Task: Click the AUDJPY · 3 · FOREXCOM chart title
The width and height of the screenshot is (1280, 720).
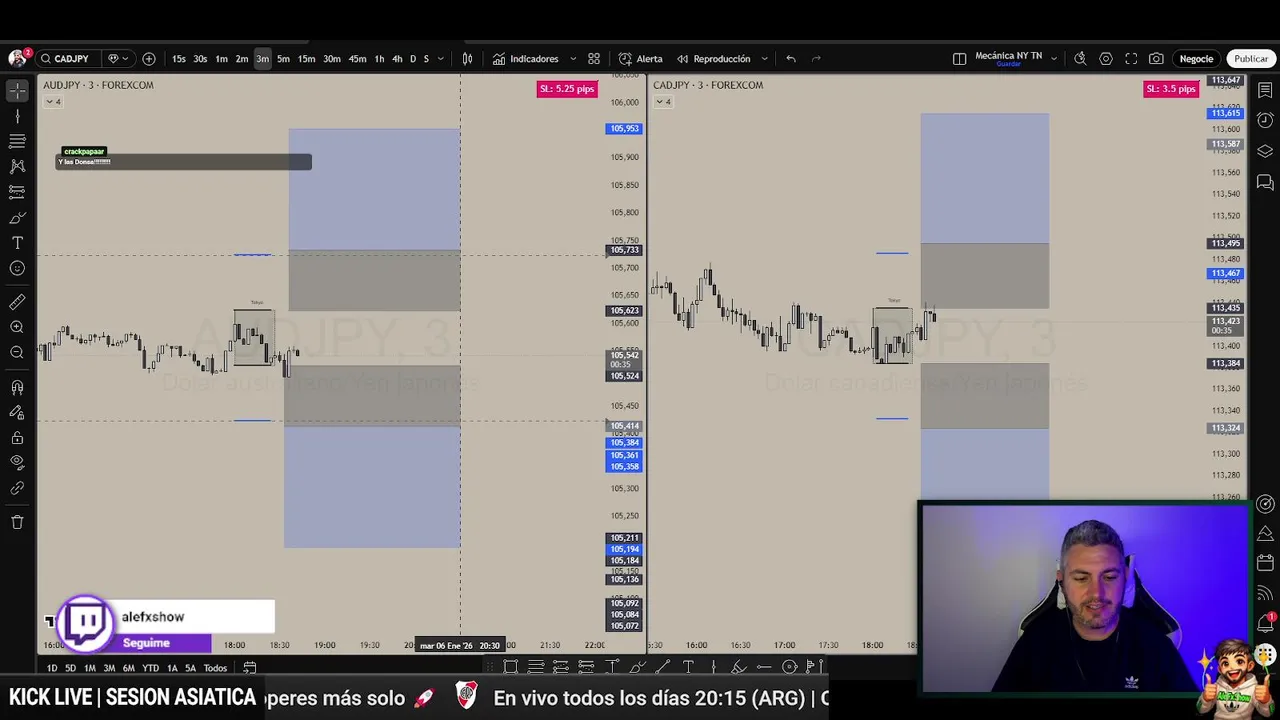Action: (99, 85)
